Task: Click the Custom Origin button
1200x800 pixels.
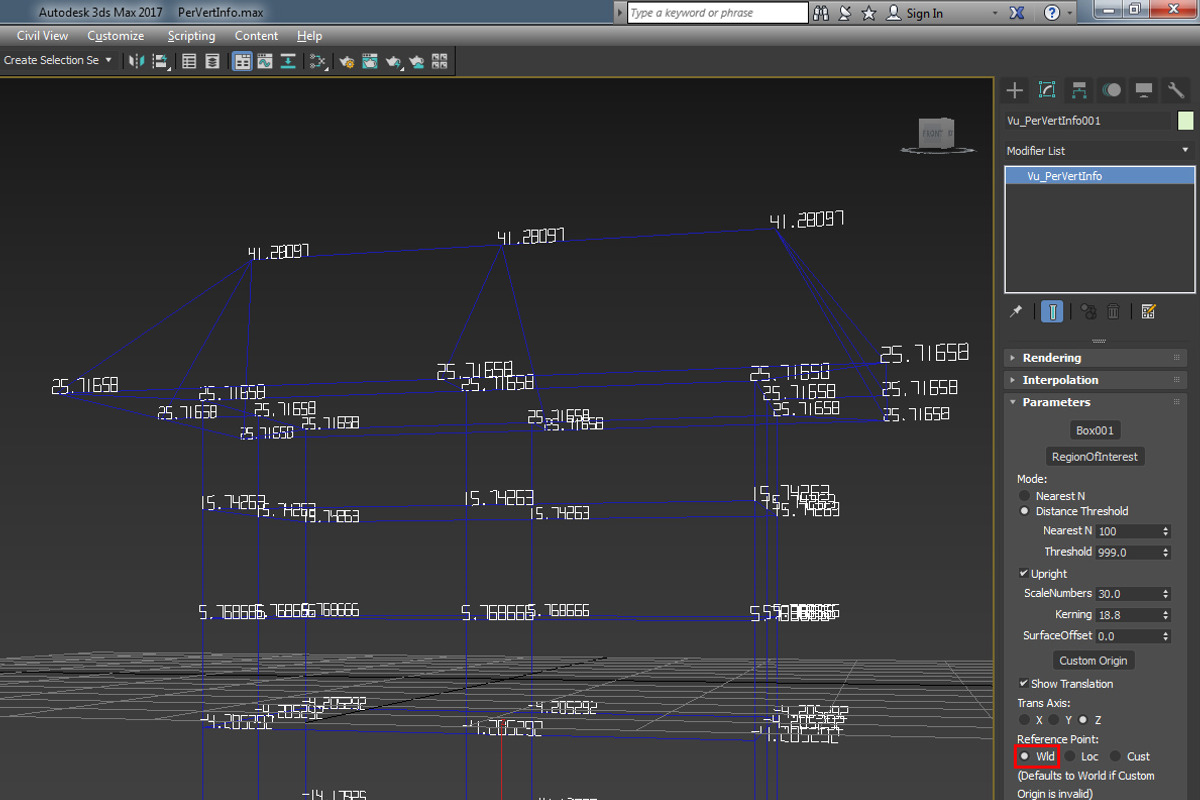Action: tap(1093, 661)
